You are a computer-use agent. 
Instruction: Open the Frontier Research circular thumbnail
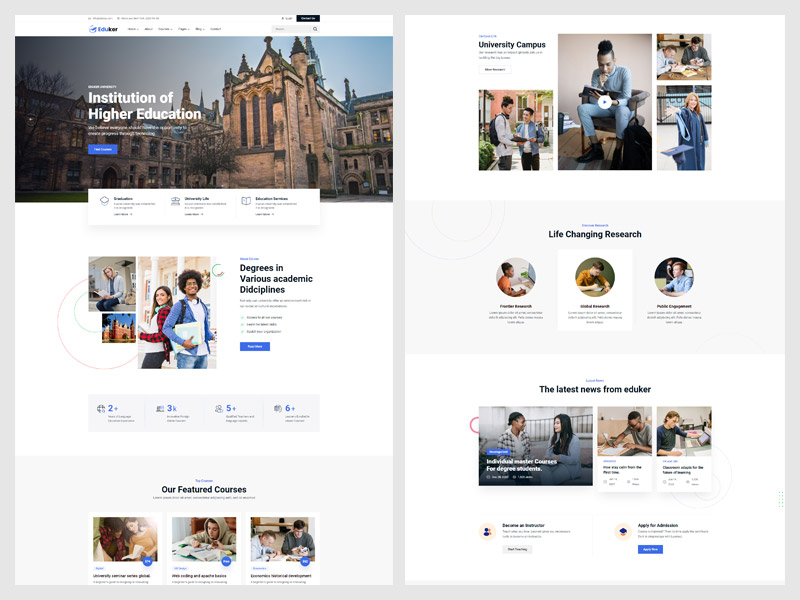click(516, 277)
